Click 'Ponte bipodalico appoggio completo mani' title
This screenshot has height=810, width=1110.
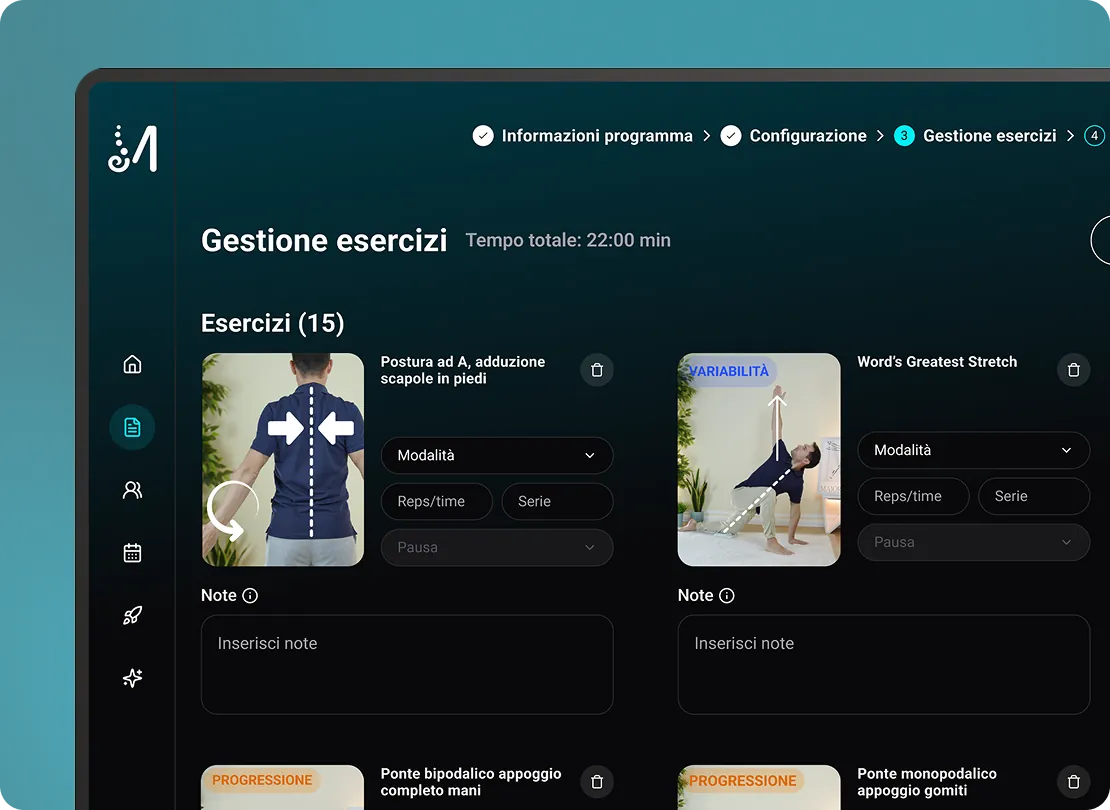[471, 782]
